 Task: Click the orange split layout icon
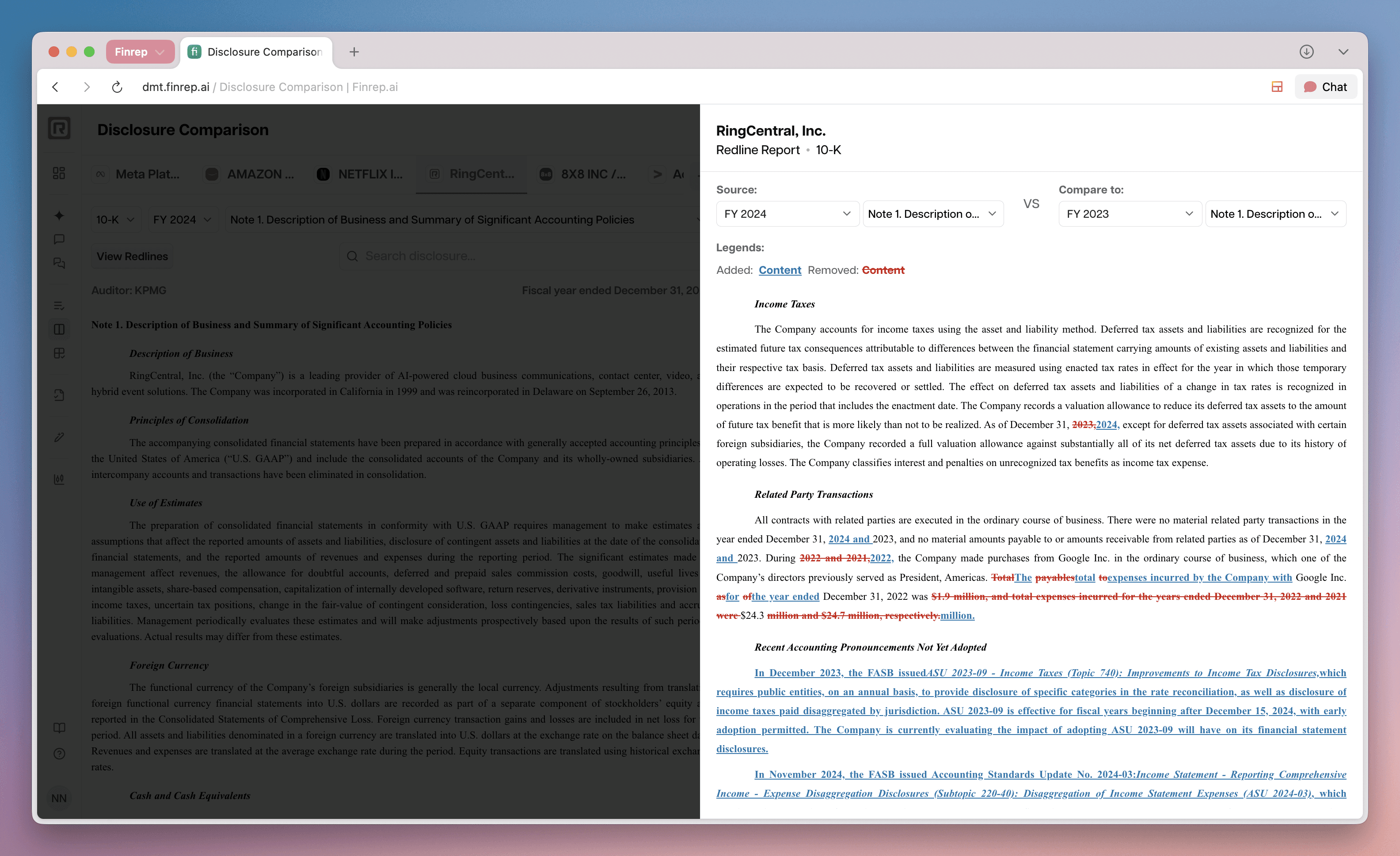coord(1277,87)
